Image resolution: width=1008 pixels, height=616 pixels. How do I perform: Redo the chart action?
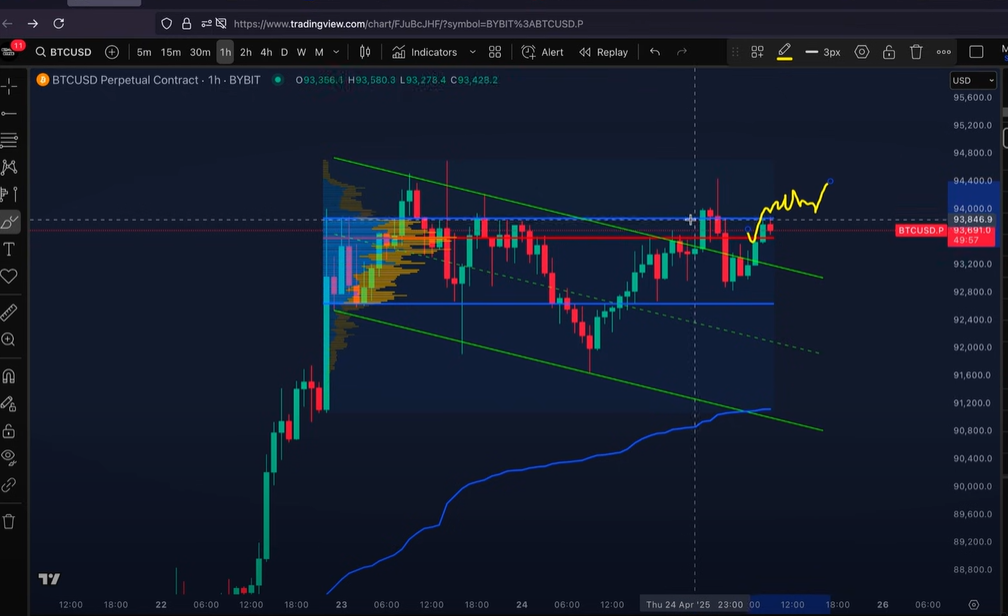point(682,52)
